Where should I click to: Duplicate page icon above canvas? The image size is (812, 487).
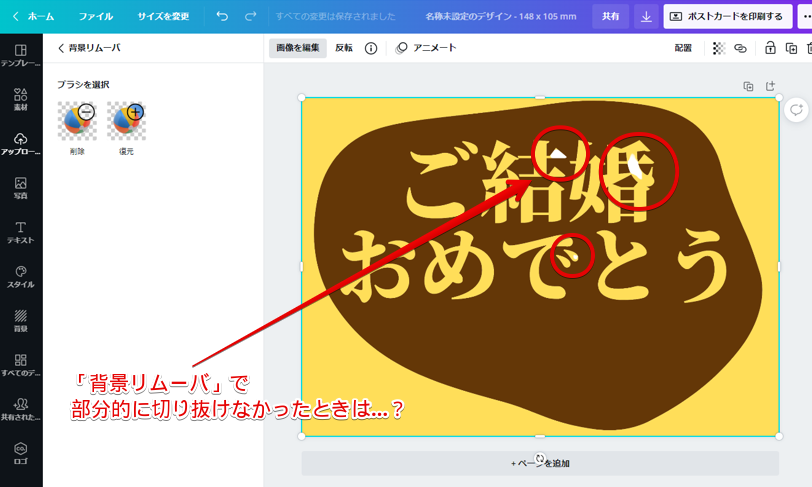point(748,86)
